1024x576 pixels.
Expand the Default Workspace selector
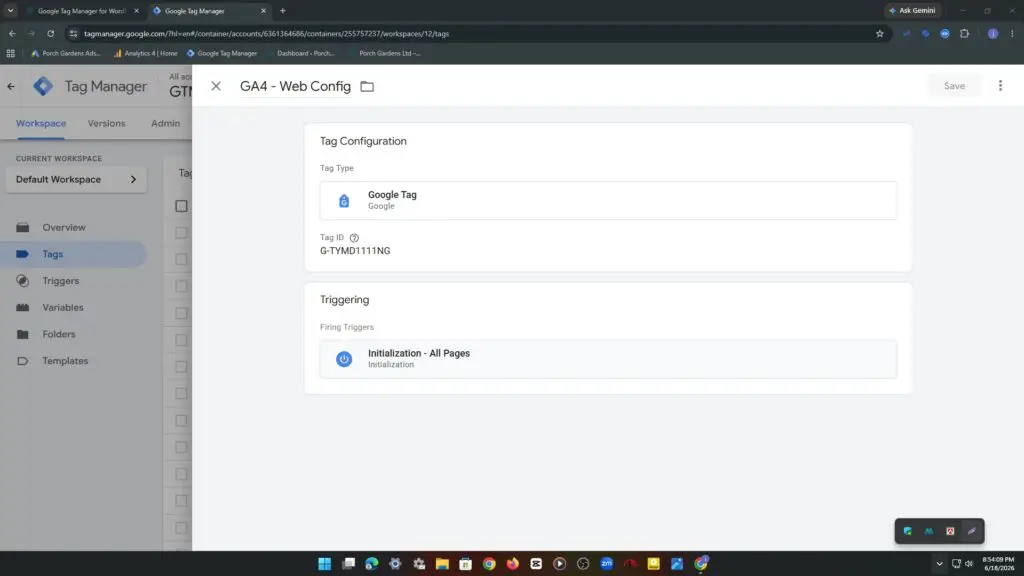click(x=76, y=180)
